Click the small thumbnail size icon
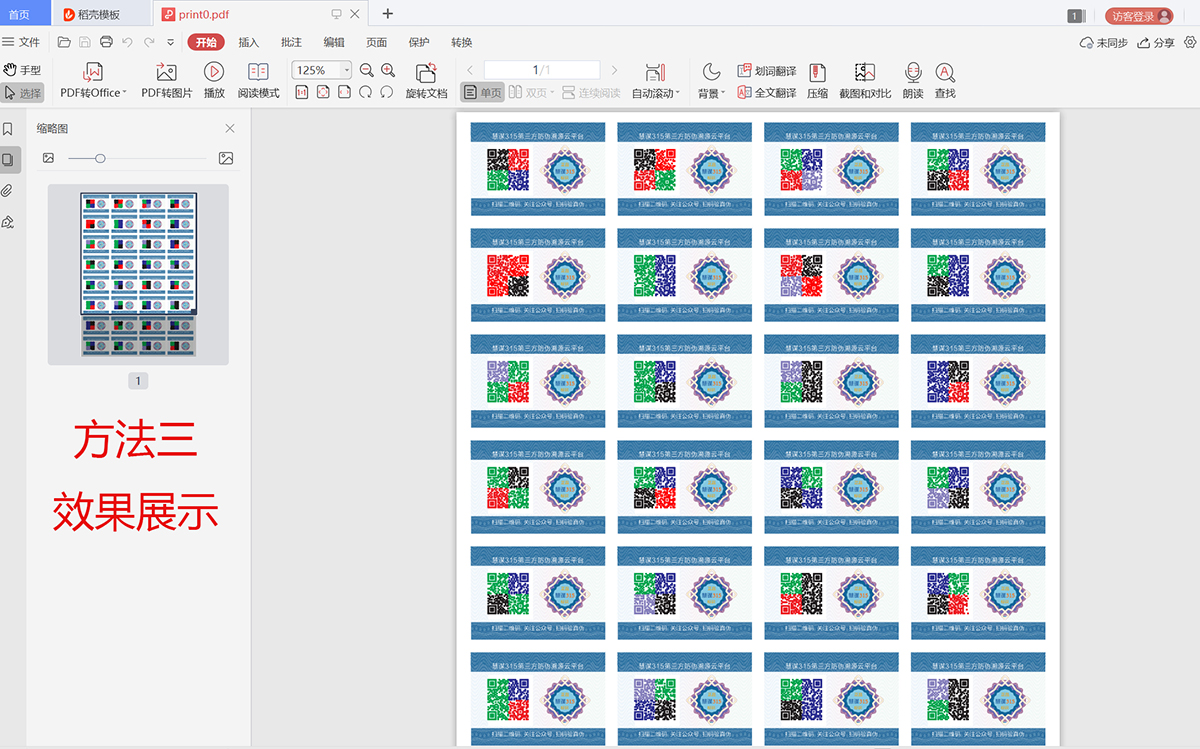The height and width of the screenshot is (749, 1200). point(48,158)
